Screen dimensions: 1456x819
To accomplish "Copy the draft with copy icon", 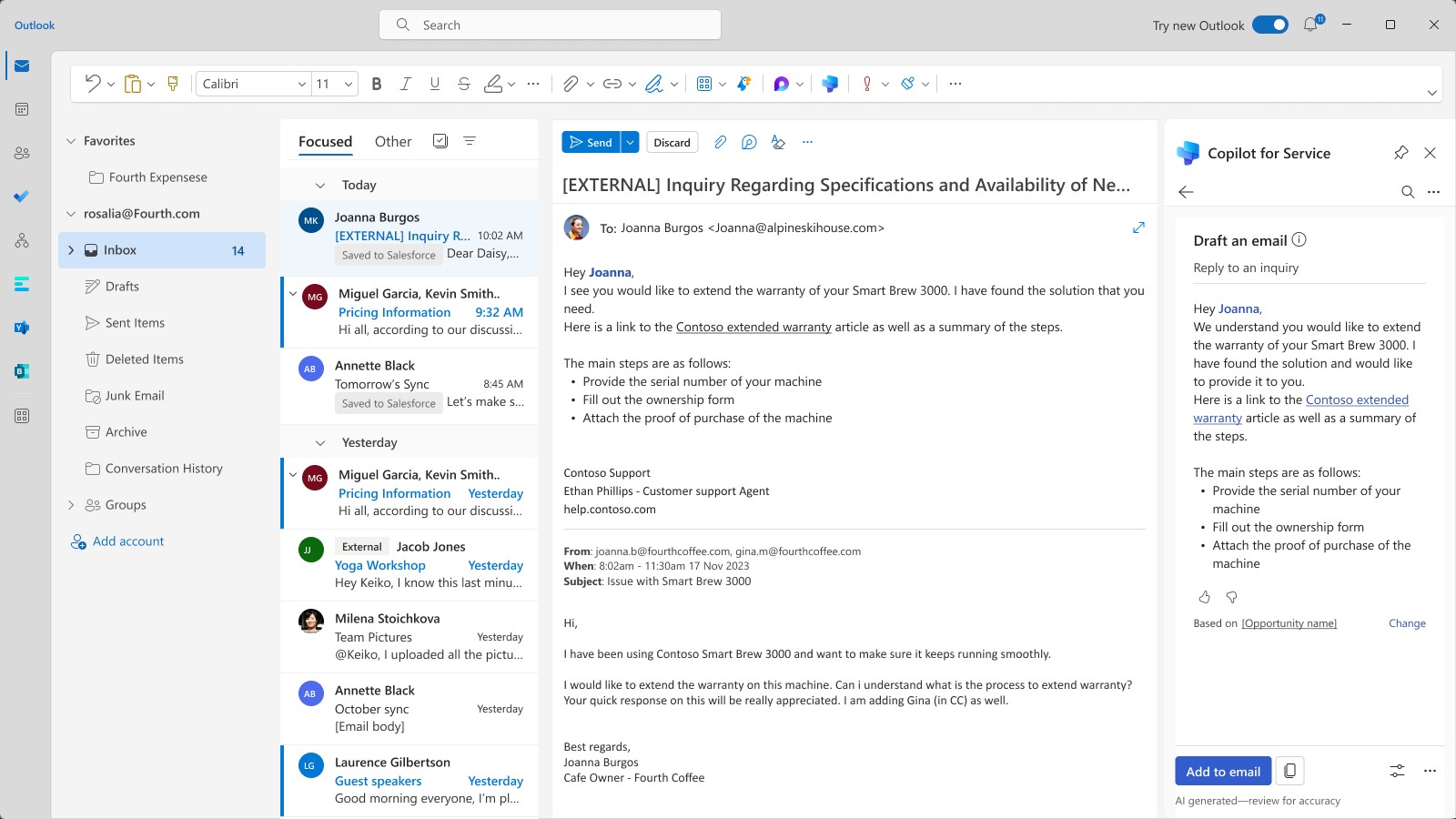I will [x=1290, y=771].
